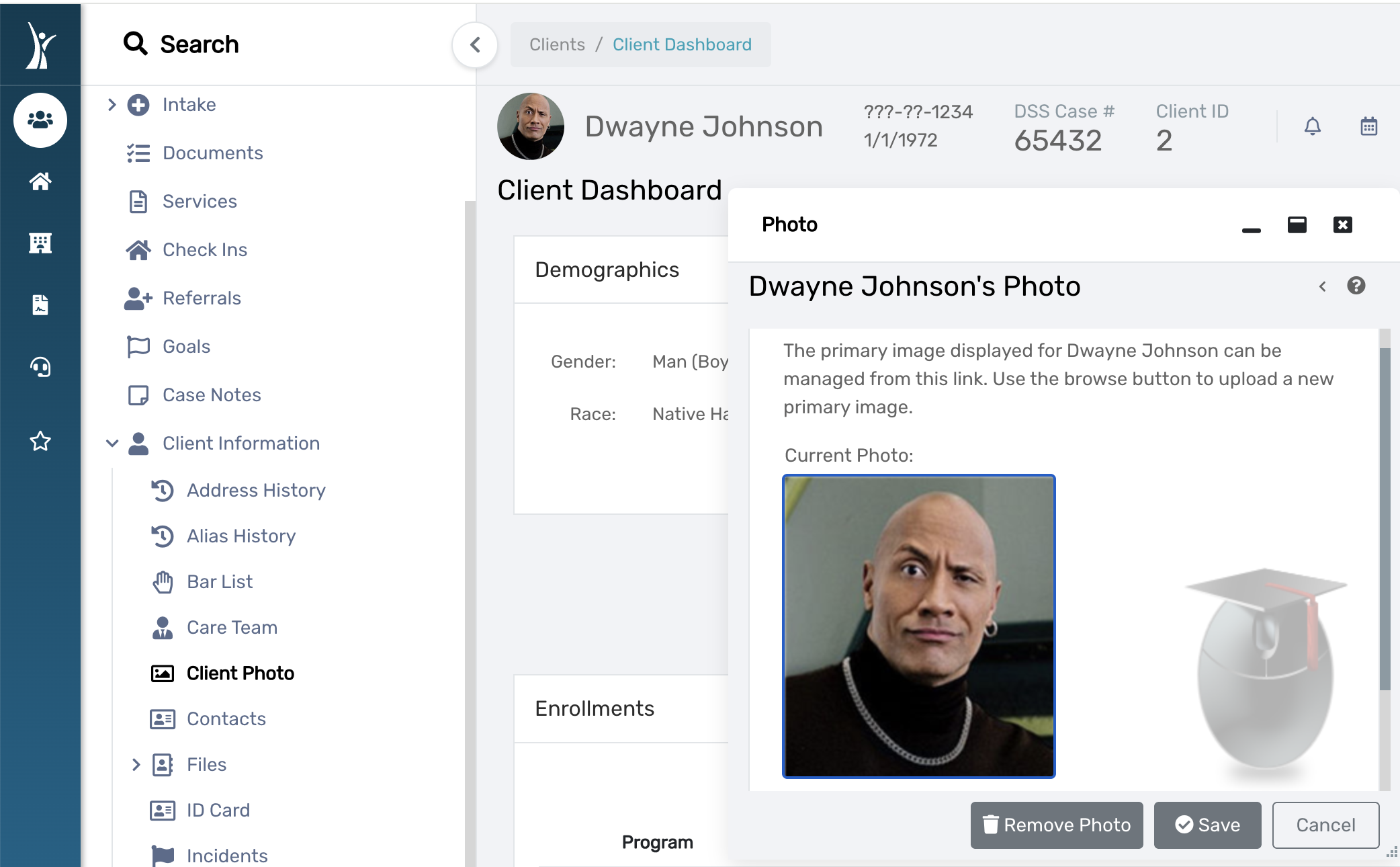Click the headset support icon

tap(40, 367)
